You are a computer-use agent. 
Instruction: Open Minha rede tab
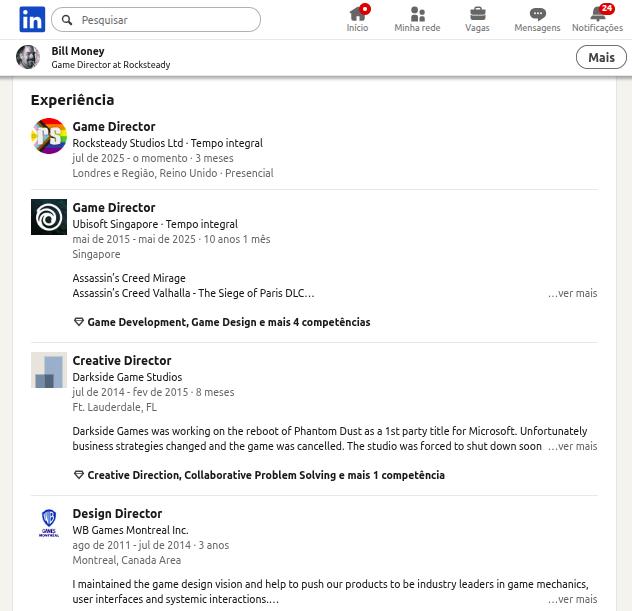(x=417, y=19)
